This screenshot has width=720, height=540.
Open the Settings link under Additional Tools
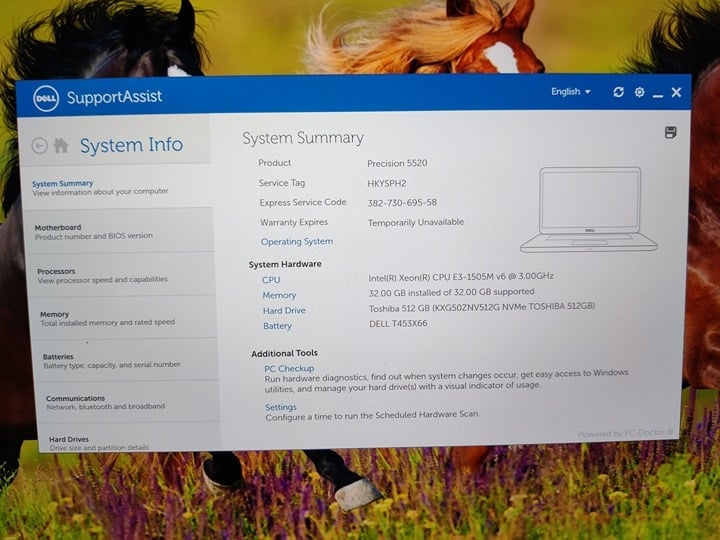tap(281, 407)
